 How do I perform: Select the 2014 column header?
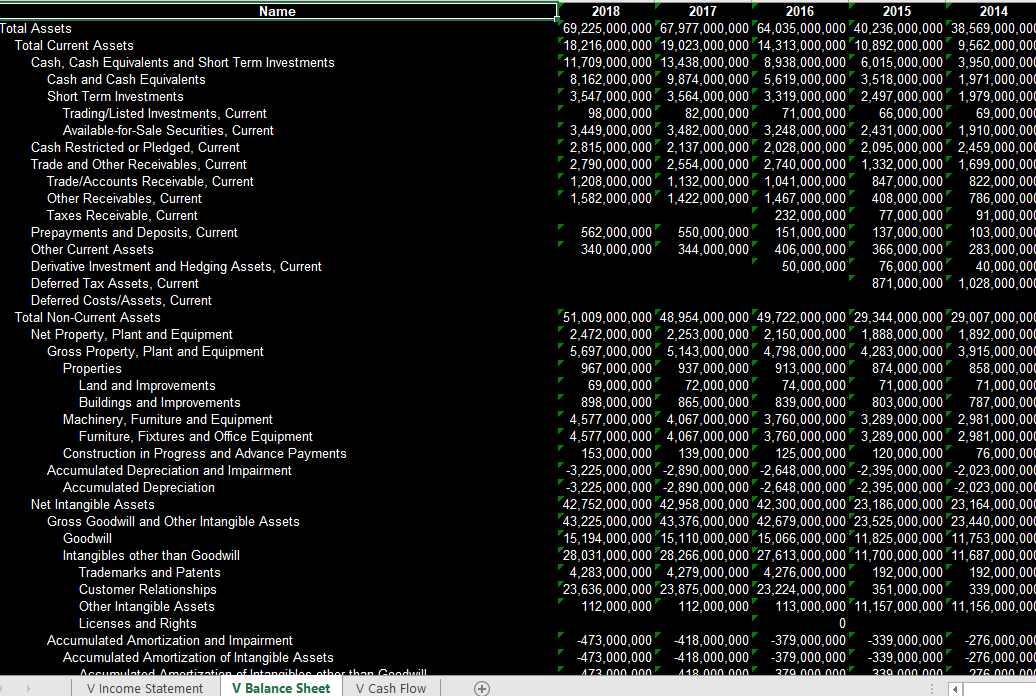click(x=993, y=11)
